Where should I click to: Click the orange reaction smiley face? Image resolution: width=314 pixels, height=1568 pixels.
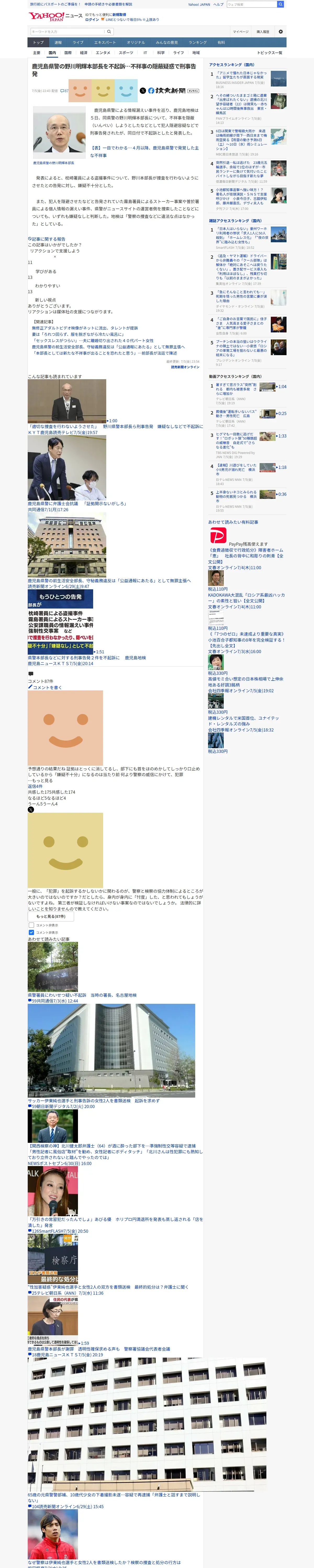click(x=80, y=90)
